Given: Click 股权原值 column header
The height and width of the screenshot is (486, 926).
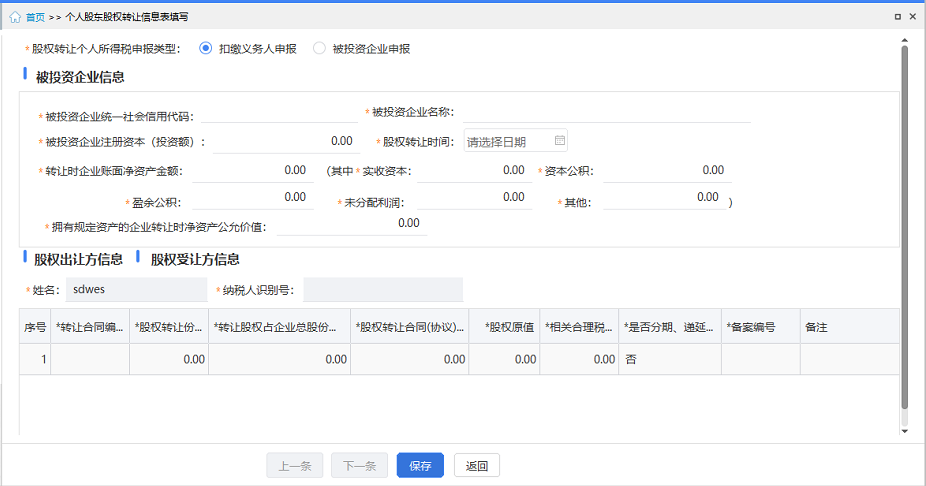Looking at the screenshot, I should 504,327.
